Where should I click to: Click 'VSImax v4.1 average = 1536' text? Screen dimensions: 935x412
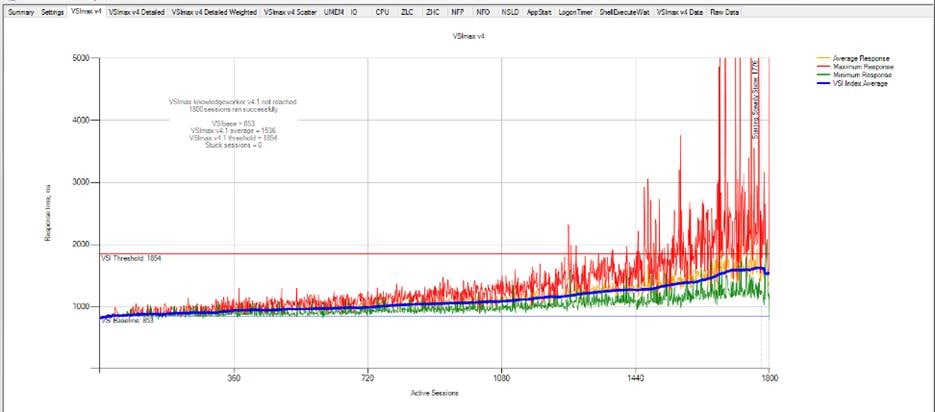(233, 131)
